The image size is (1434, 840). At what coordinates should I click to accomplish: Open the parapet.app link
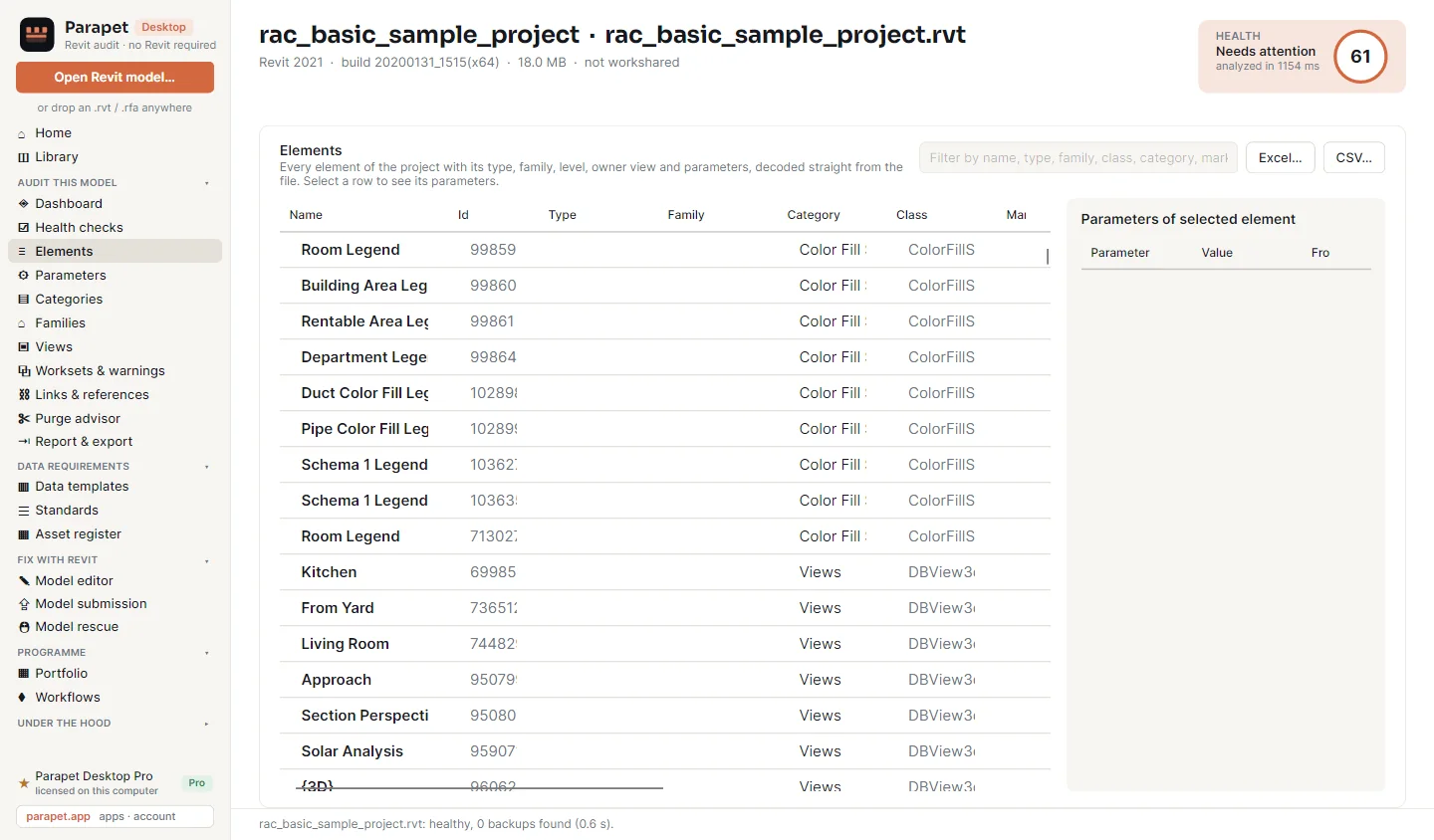[58, 817]
